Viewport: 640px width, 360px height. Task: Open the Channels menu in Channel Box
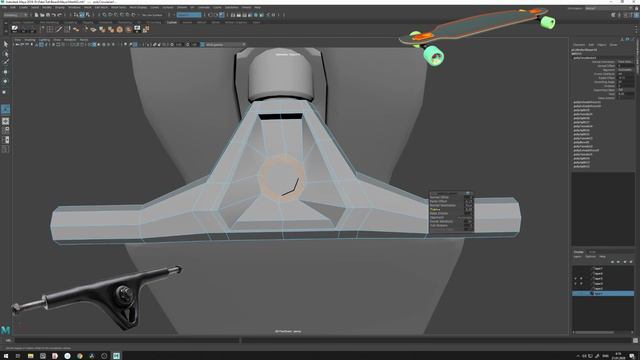(579, 45)
